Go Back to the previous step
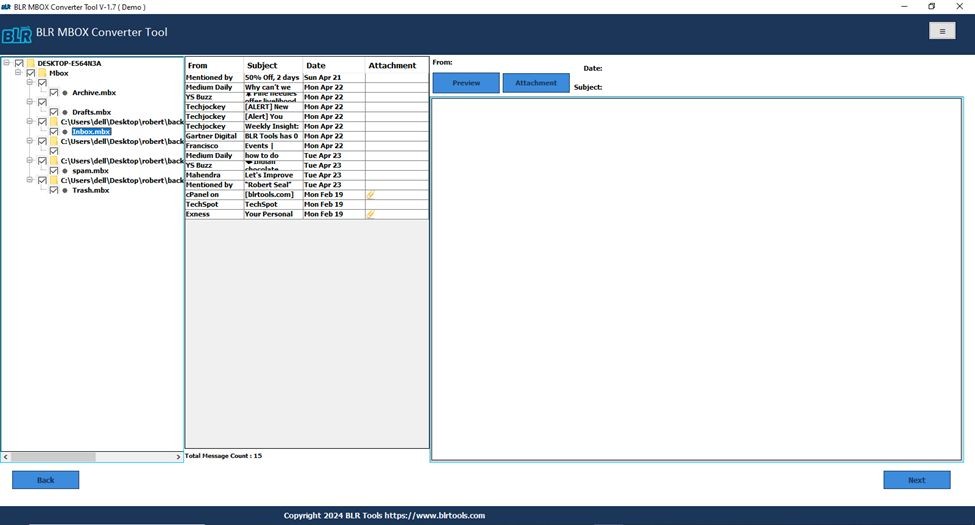Image resolution: width=975 pixels, height=525 pixels. [x=45, y=480]
